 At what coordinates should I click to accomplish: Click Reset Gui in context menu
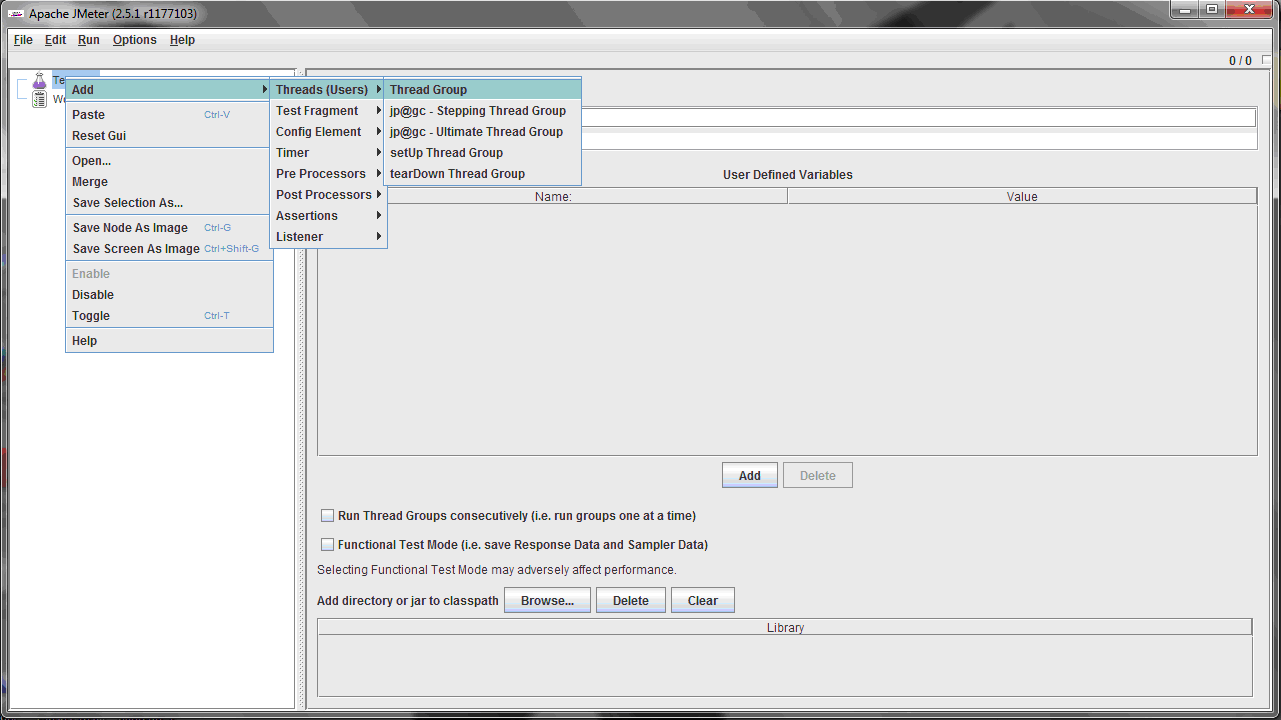[169, 136]
